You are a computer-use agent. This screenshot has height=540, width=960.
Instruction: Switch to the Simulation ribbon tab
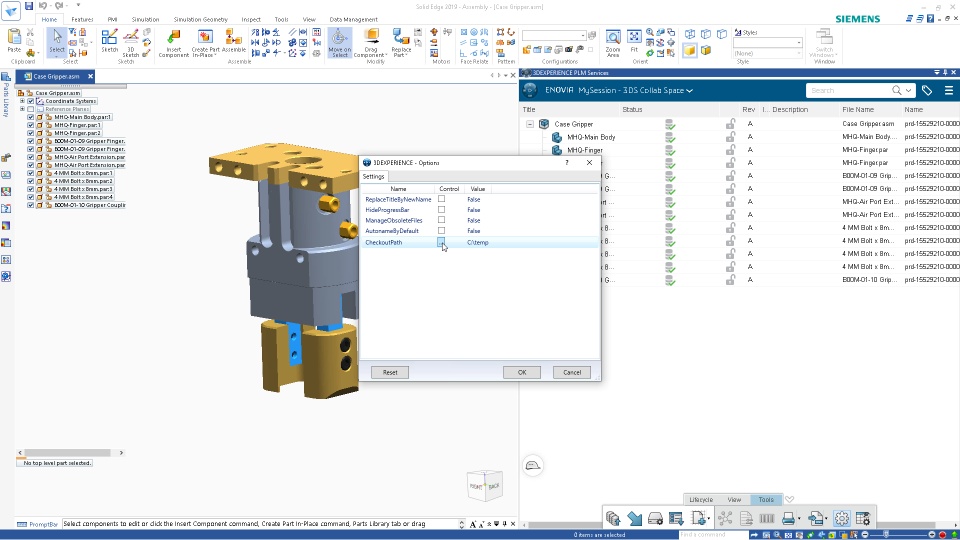tap(145, 20)
